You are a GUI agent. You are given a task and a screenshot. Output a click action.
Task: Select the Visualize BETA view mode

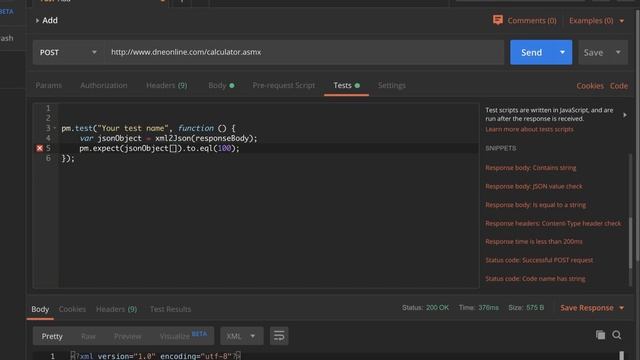point(183,336)
